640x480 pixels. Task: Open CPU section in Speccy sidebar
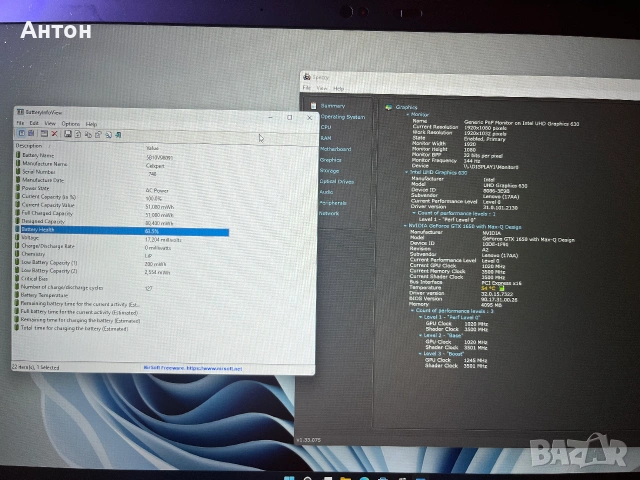pyautogui.click(x=326, y=127)
